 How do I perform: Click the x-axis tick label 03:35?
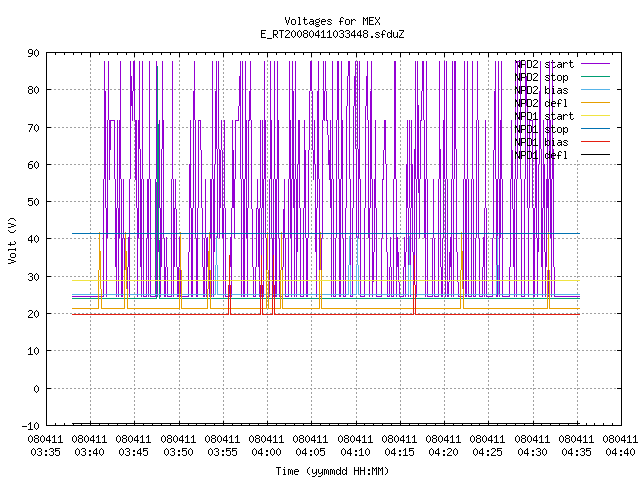tap(45, 452)
